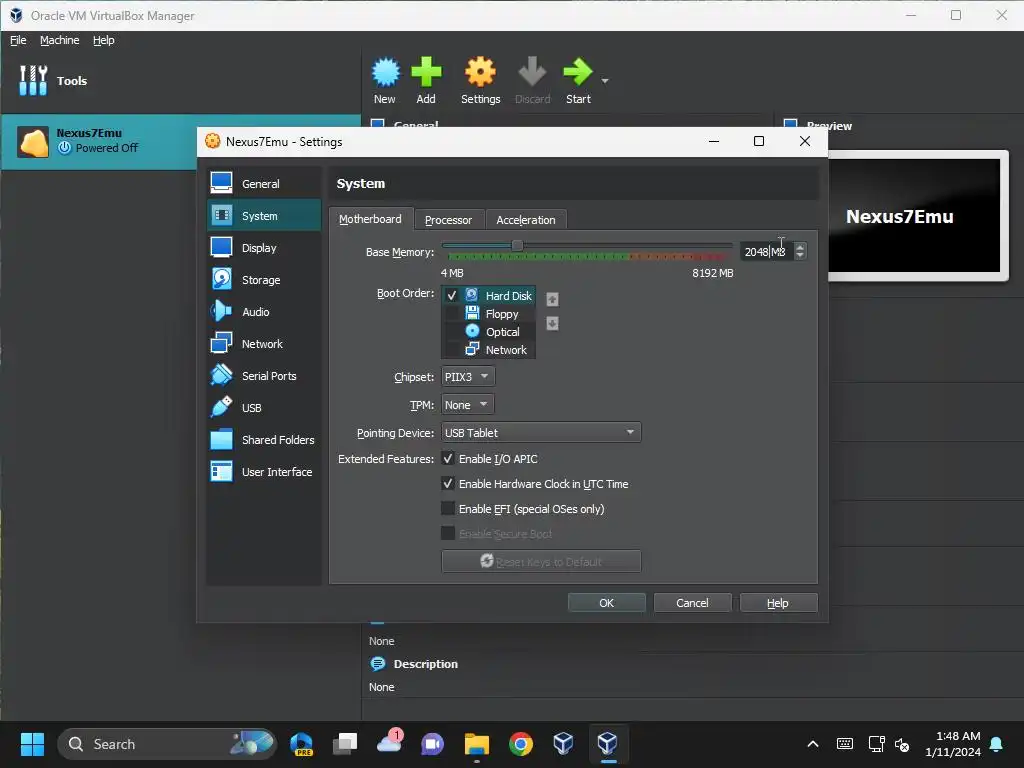
Task: Open Storage settings category
Action: (x=264, y=280)
